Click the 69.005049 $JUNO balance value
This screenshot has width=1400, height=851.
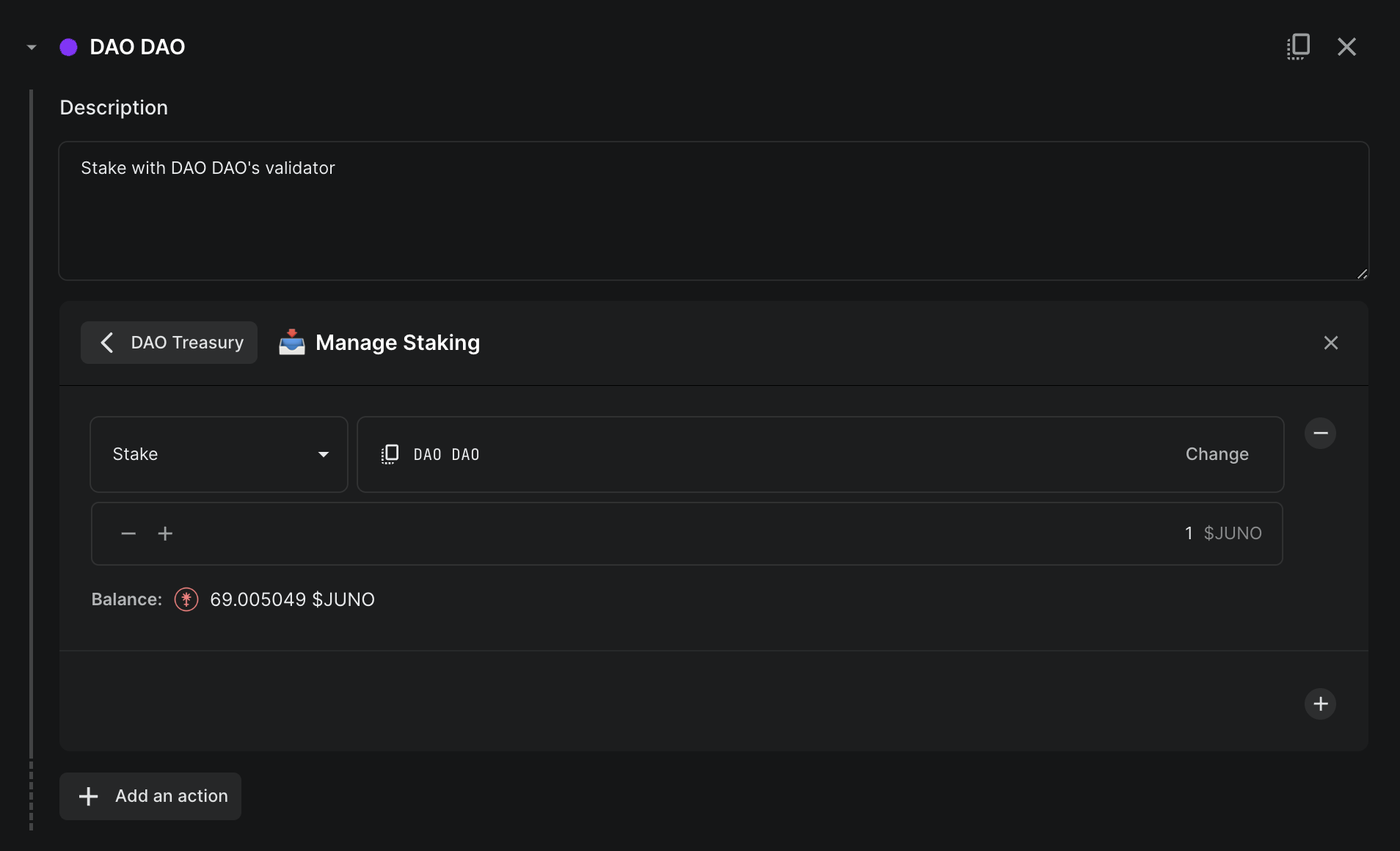(x=292, y=599)
